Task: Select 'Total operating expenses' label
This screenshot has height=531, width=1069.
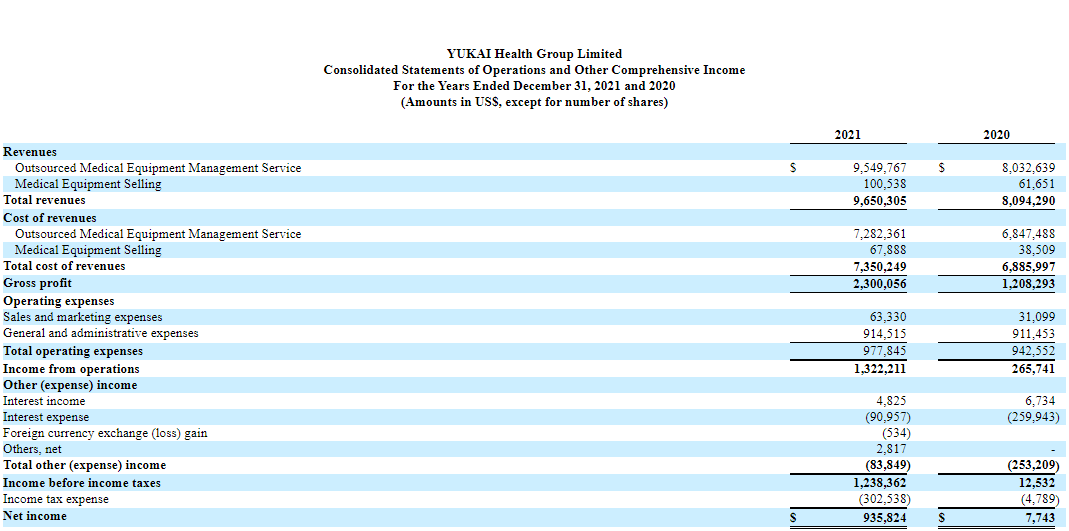Action: tap(73, 351)
